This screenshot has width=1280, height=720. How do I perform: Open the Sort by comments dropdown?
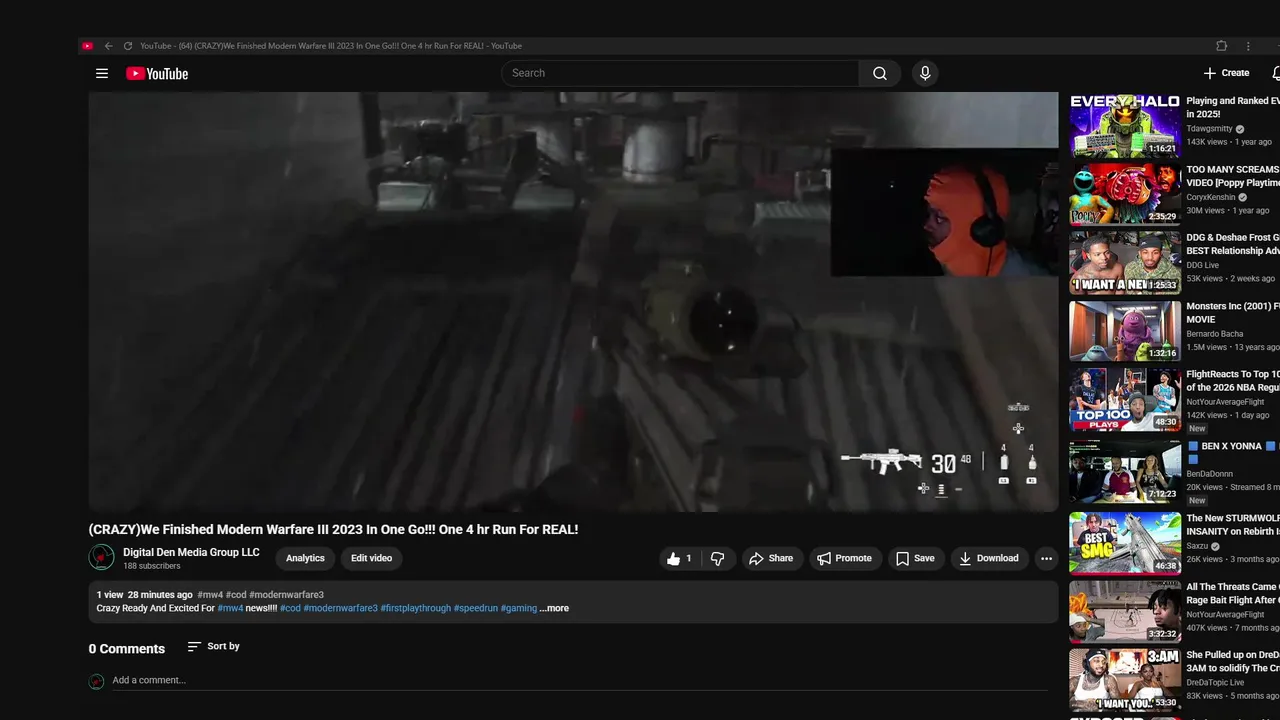[x=213, y=647]
